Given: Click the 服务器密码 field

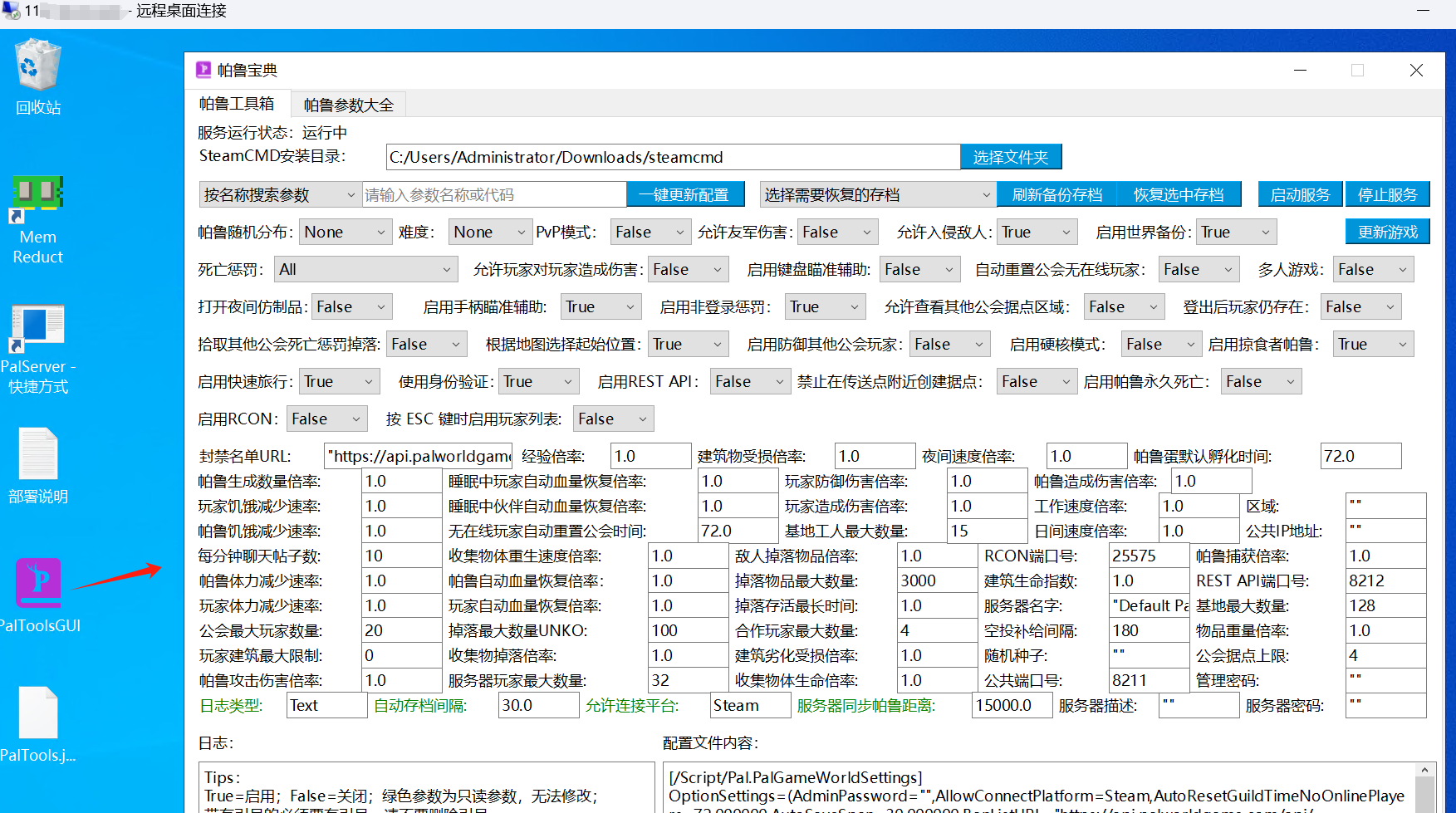Looking at the screenshot, I should pyautogui.click(x=1385, y=705).
